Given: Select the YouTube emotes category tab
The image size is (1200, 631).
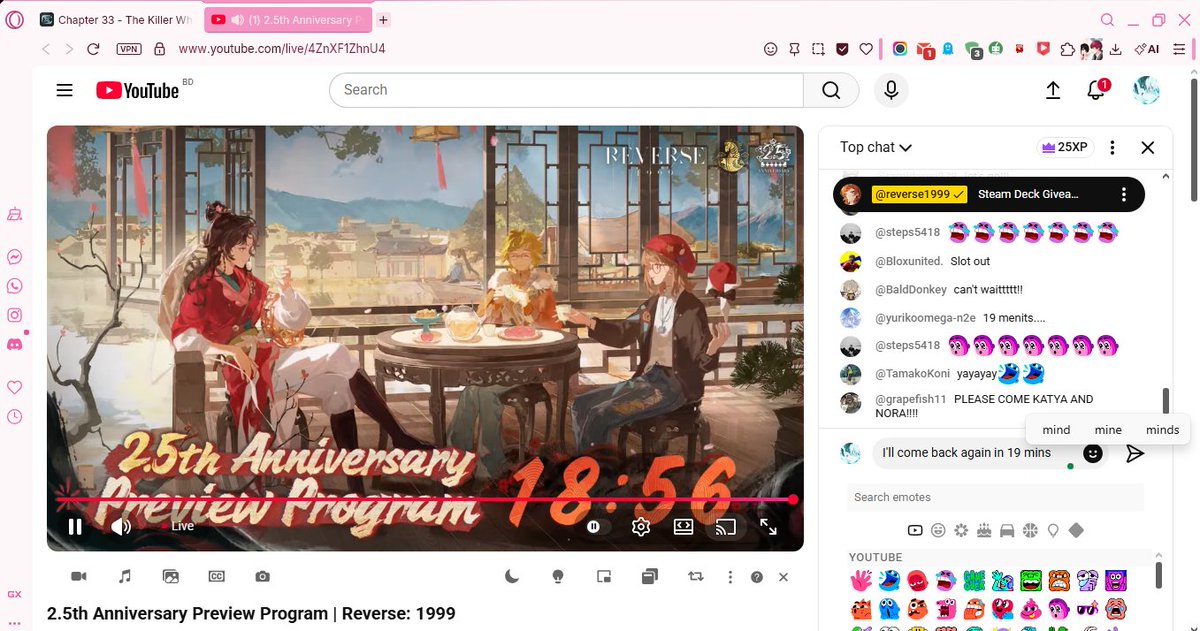Looking at the screenshot, I should (x=915, y=530).
